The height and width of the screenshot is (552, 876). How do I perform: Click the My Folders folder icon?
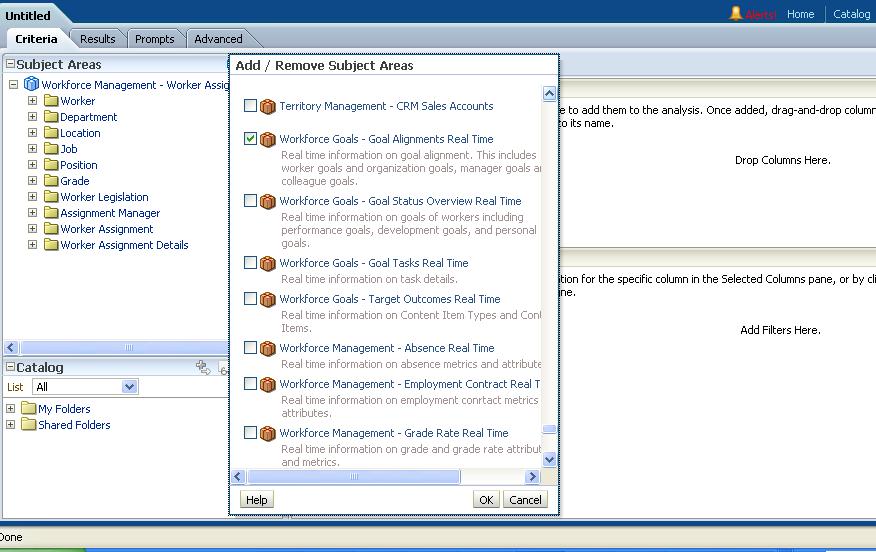point(28,408)
